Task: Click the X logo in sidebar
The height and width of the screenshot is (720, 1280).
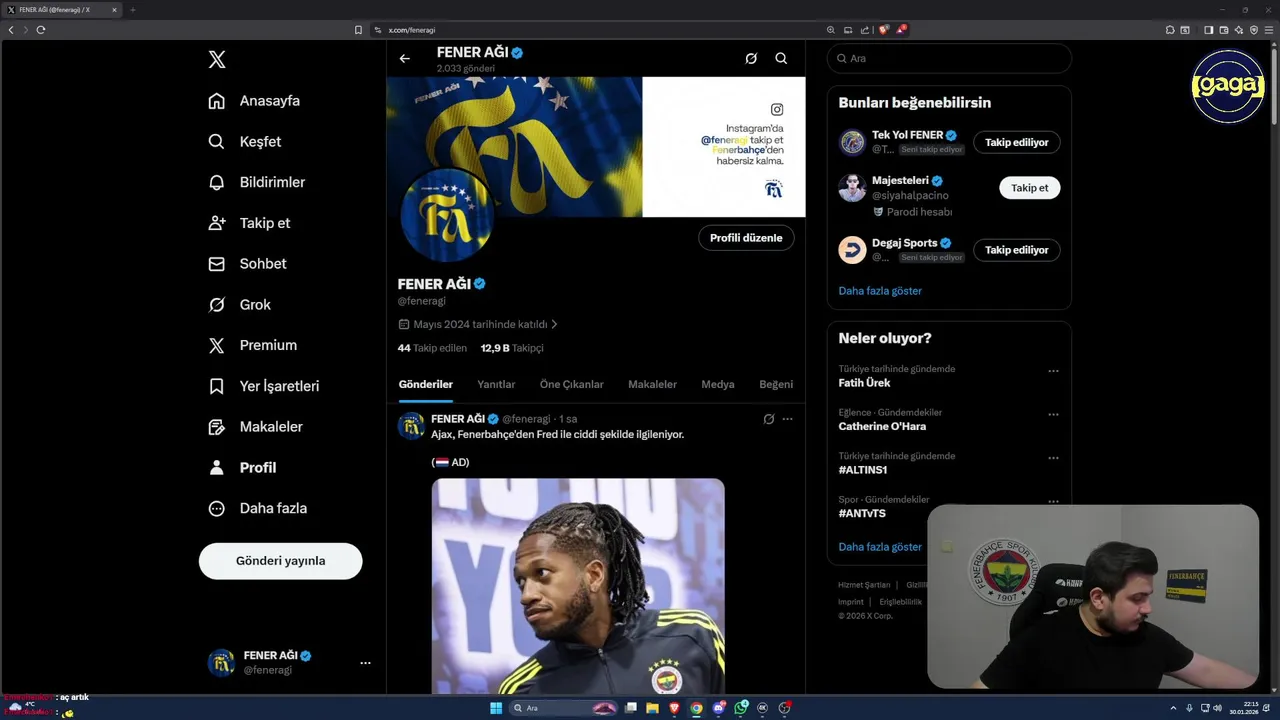Action: (x=217, y=60)
